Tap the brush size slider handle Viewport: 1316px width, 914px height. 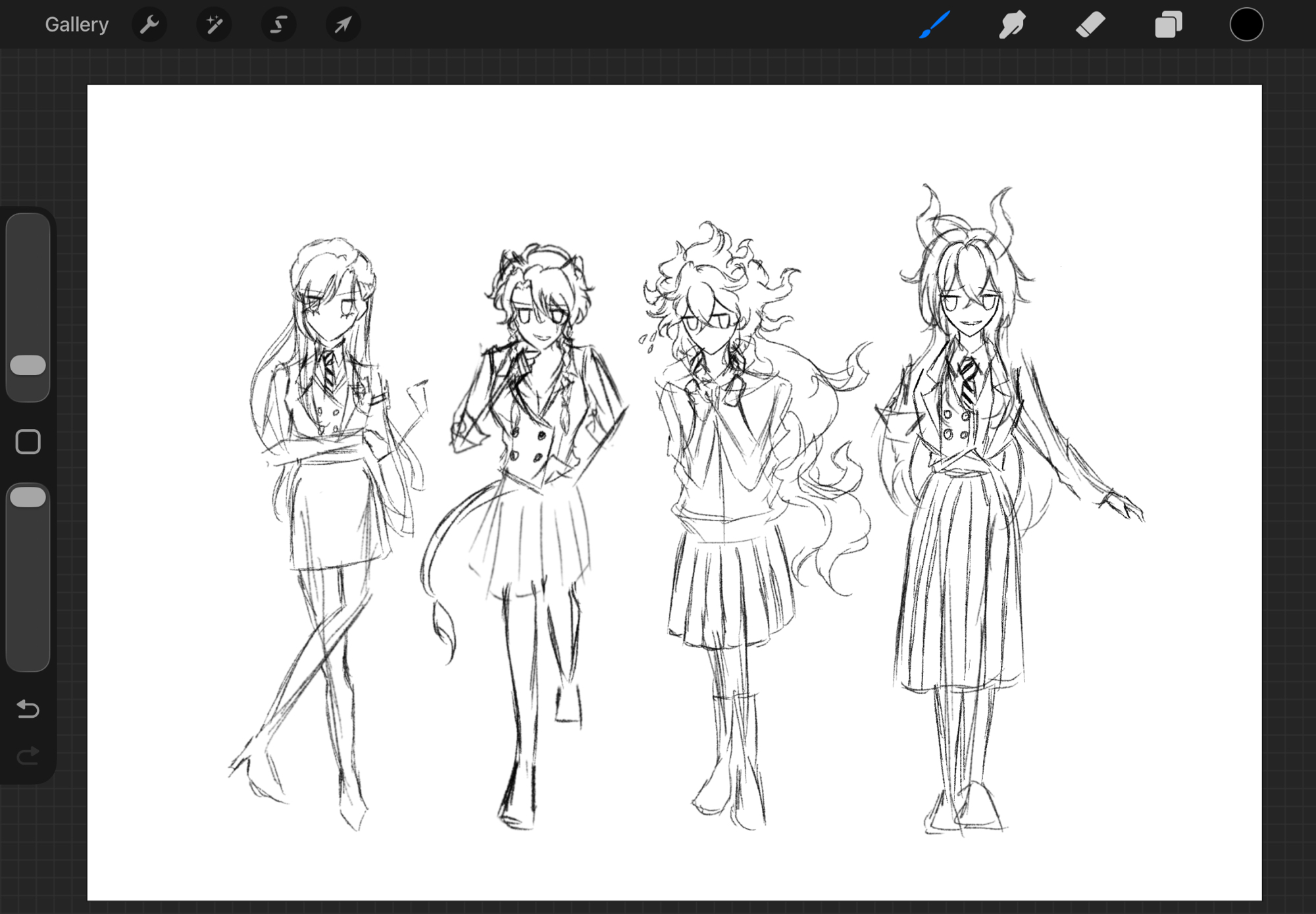click(28, 365)
